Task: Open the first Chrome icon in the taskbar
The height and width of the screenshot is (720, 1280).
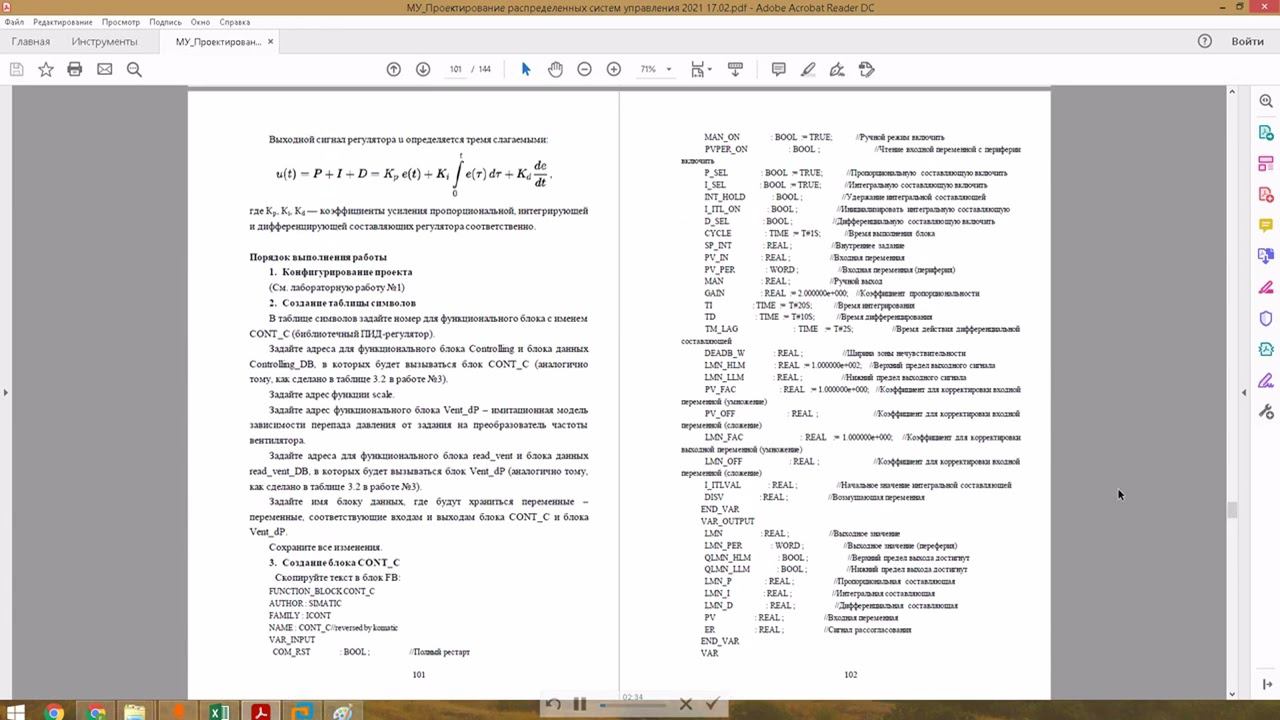Action: click(53, 712)
